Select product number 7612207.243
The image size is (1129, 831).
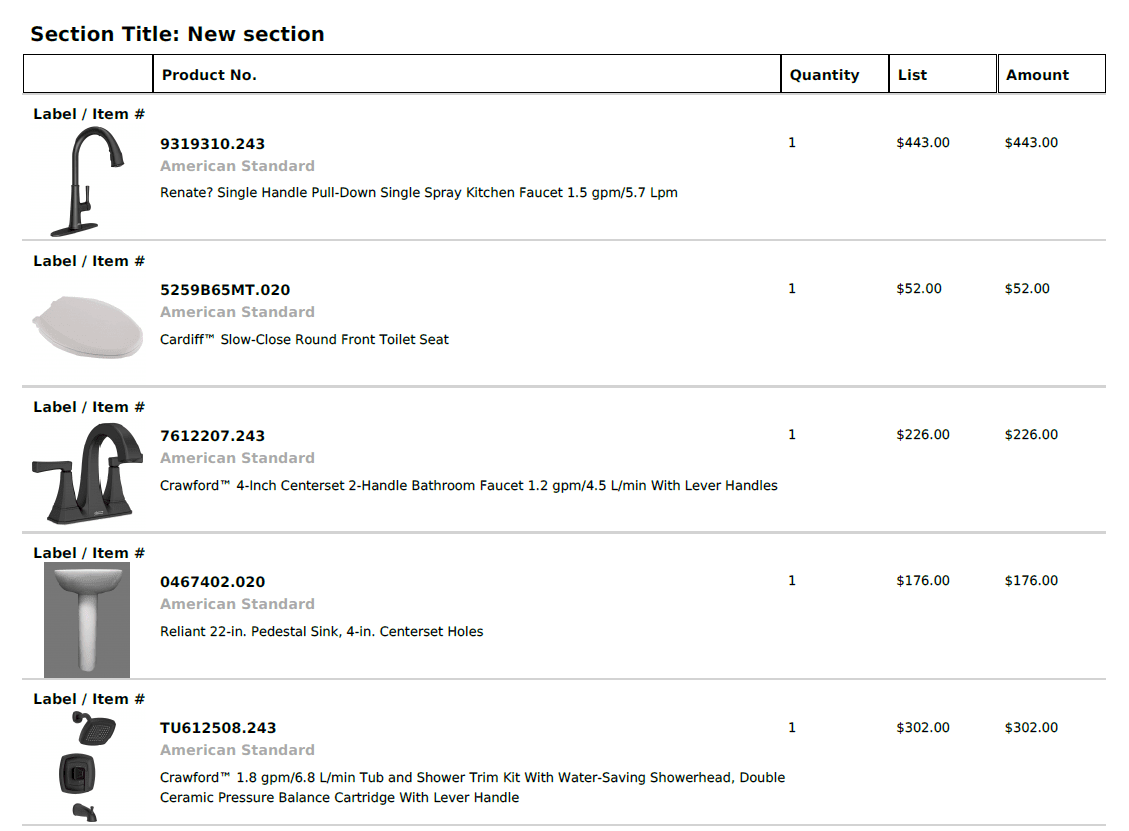pyautogui.click(x=212, y=436)
